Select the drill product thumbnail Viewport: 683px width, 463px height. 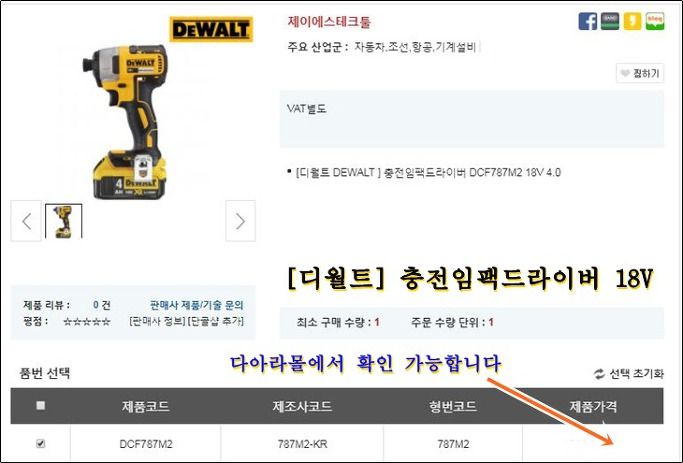(64, 221)
